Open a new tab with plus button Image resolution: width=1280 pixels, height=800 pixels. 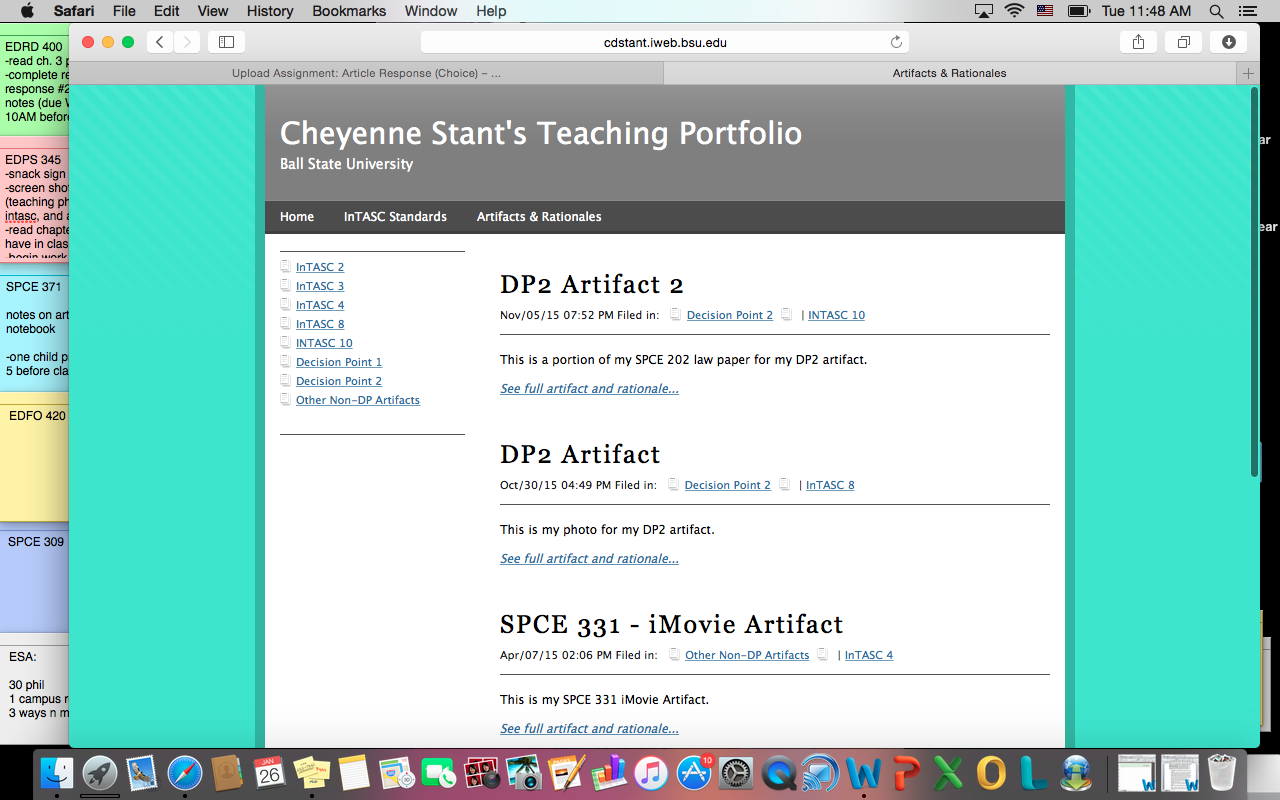1247,73
